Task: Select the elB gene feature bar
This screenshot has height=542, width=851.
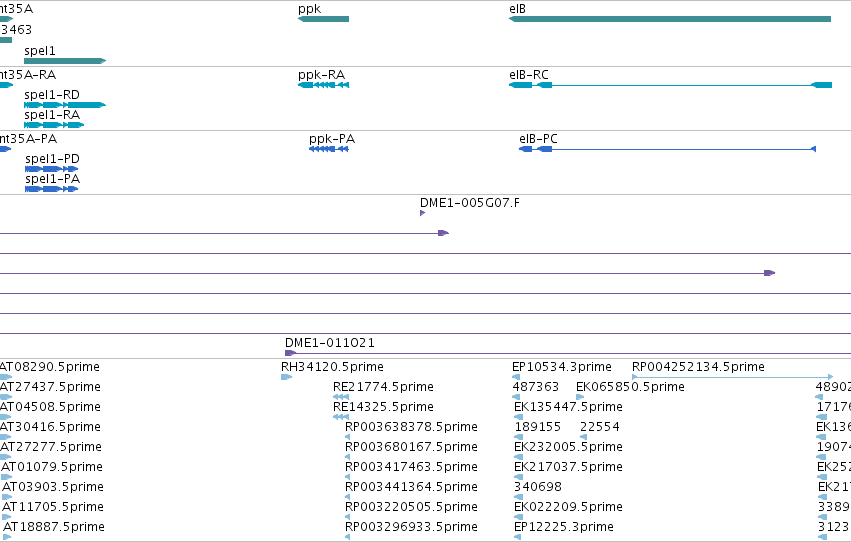Action: [670, 19]
